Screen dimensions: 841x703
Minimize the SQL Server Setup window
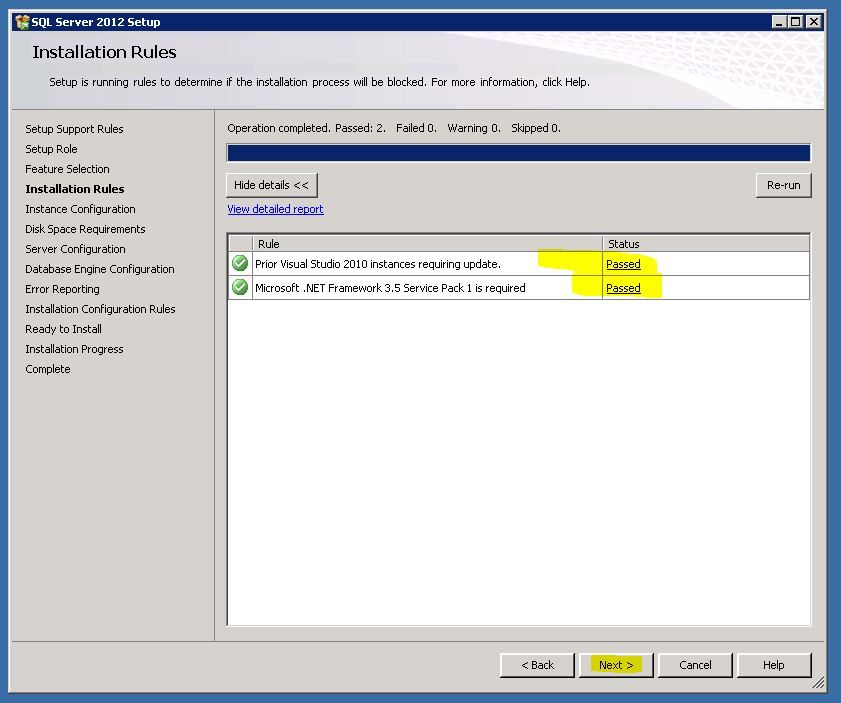click(x=779, y=22)
